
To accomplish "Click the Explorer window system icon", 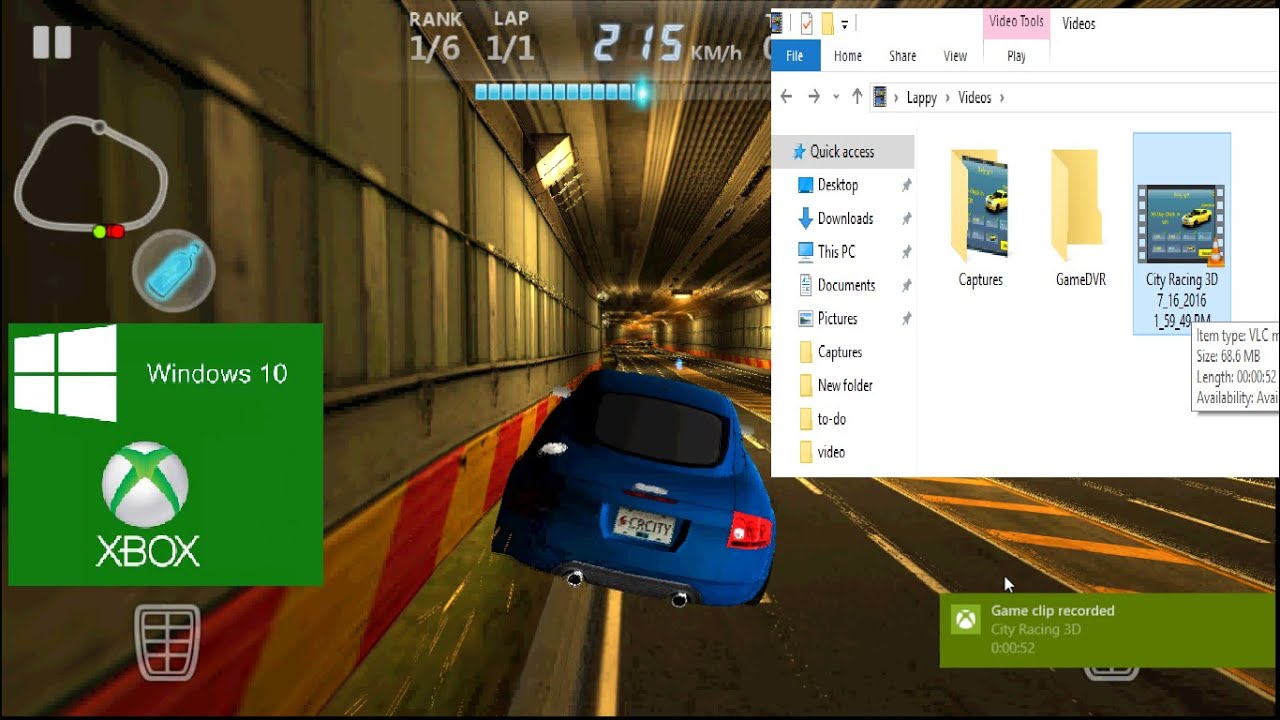I will pyautogui.click(x=778, y=23).
